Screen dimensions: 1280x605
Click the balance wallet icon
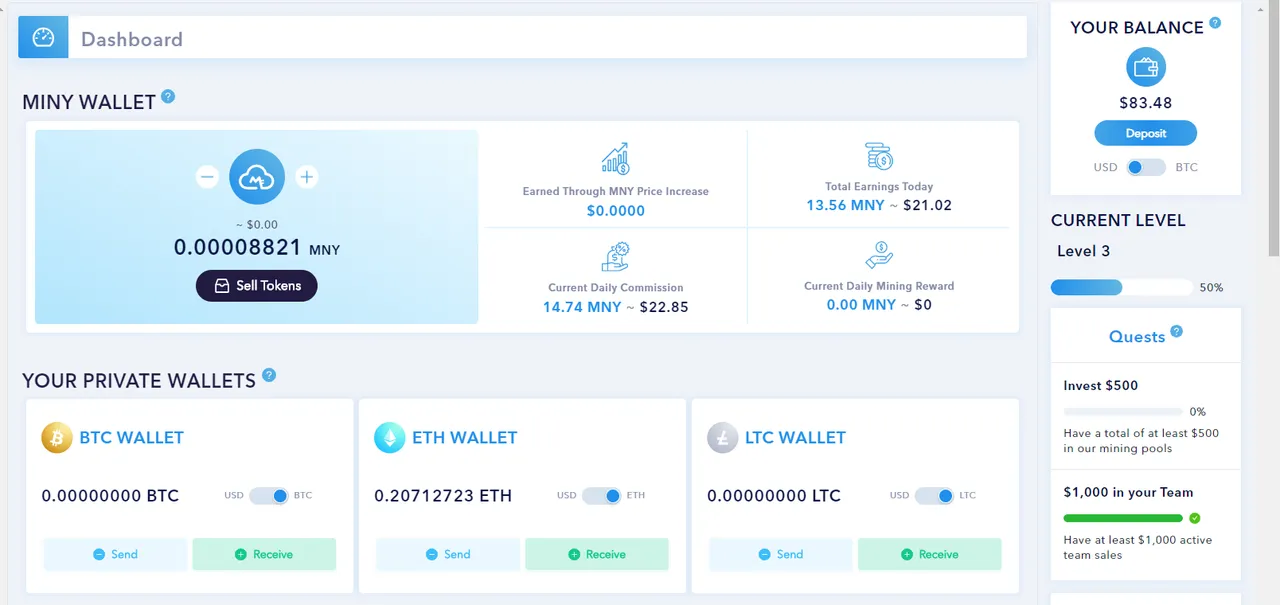(1146, 68)
